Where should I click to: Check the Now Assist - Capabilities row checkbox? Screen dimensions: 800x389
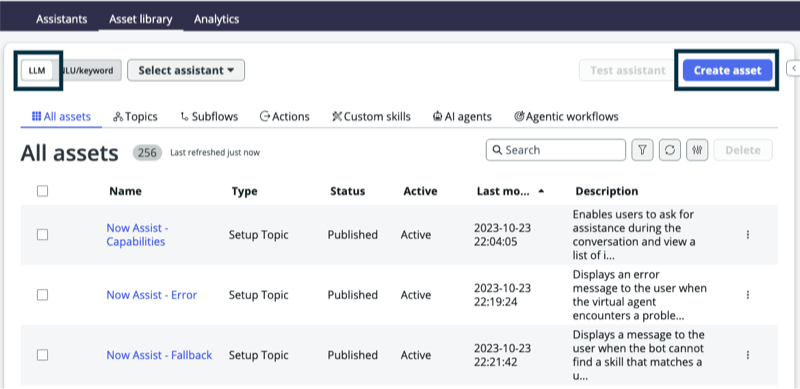coord(42,235)
